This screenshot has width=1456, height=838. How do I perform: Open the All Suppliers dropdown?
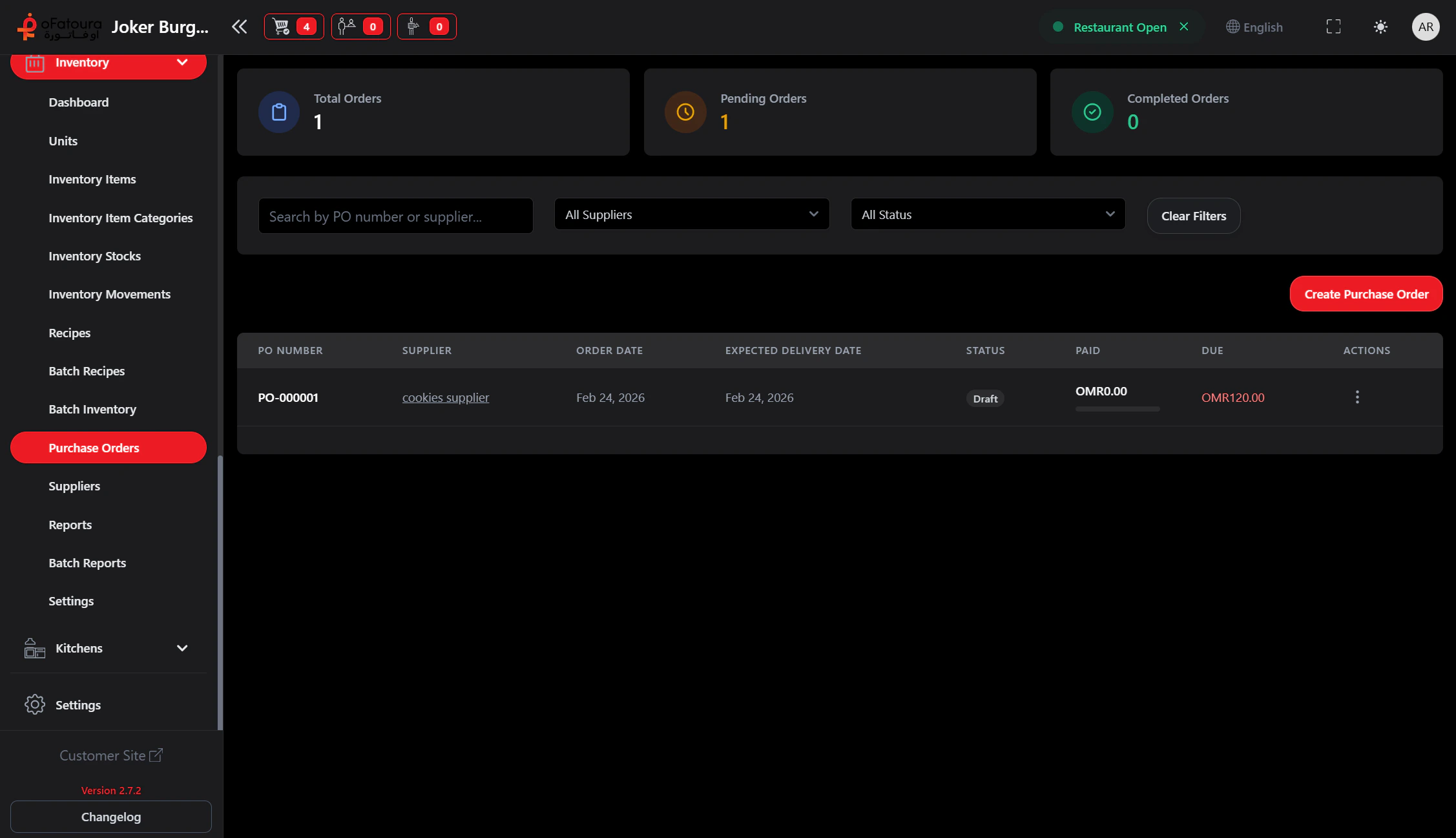(x=691, y=215)
